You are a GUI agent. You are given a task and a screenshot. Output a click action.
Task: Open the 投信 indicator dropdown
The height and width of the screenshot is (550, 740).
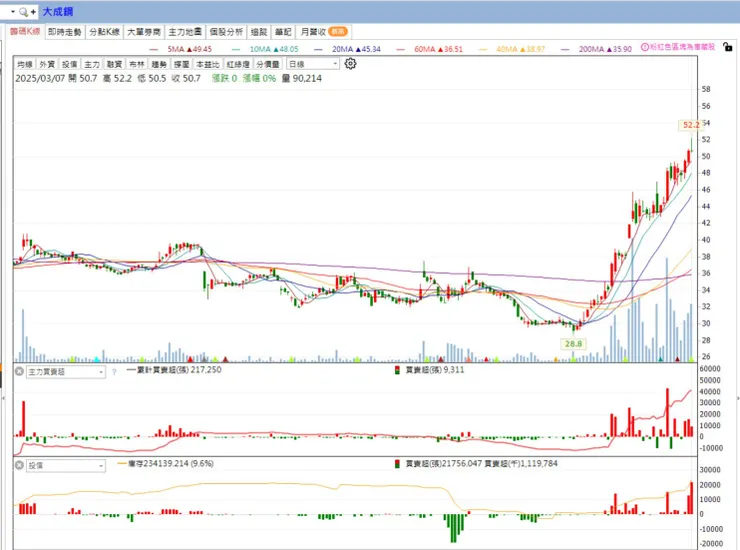tap(66, 465)
